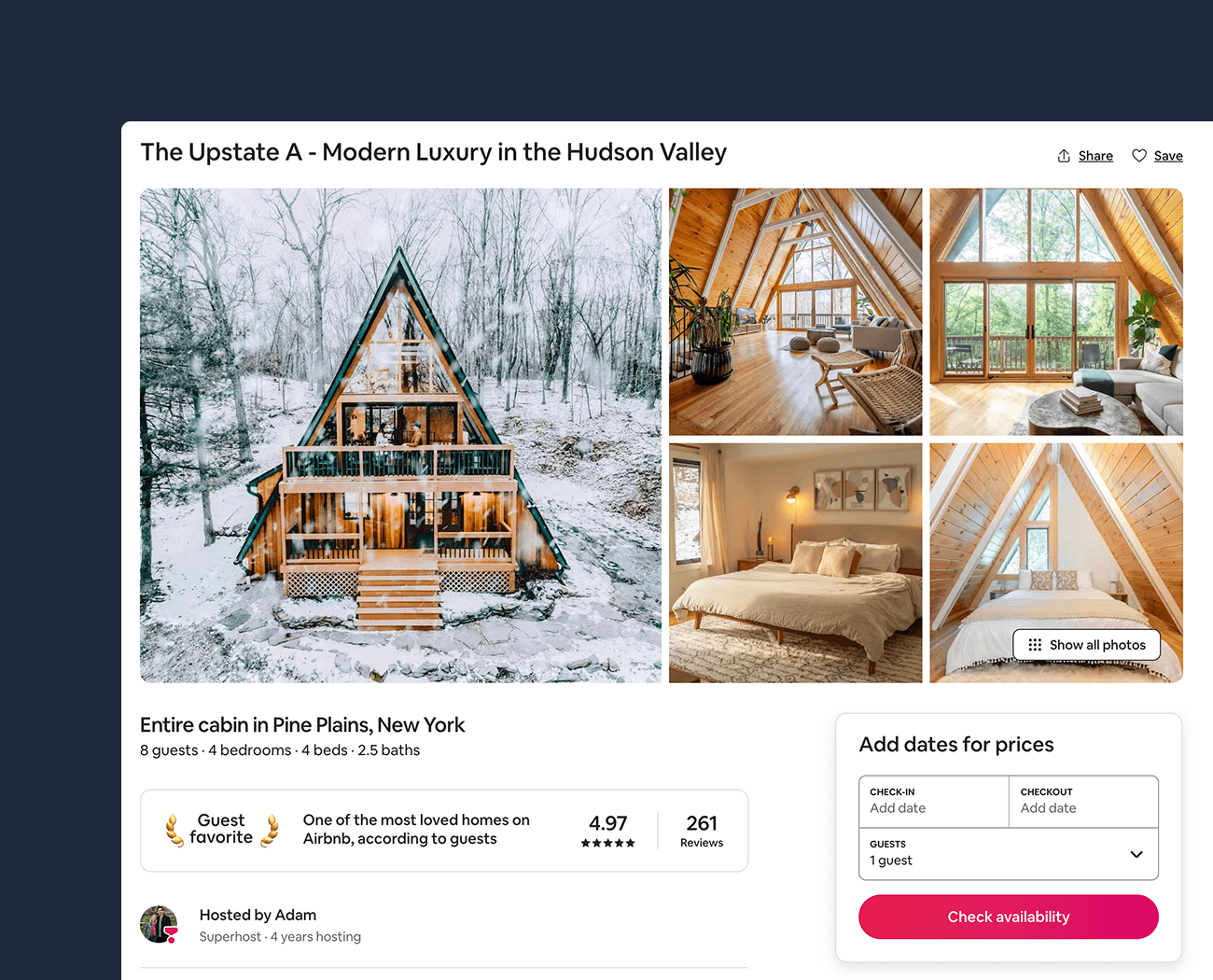Click the grid dots icon on Show all photos
1213x980 pixels.
pos(1035,645)
